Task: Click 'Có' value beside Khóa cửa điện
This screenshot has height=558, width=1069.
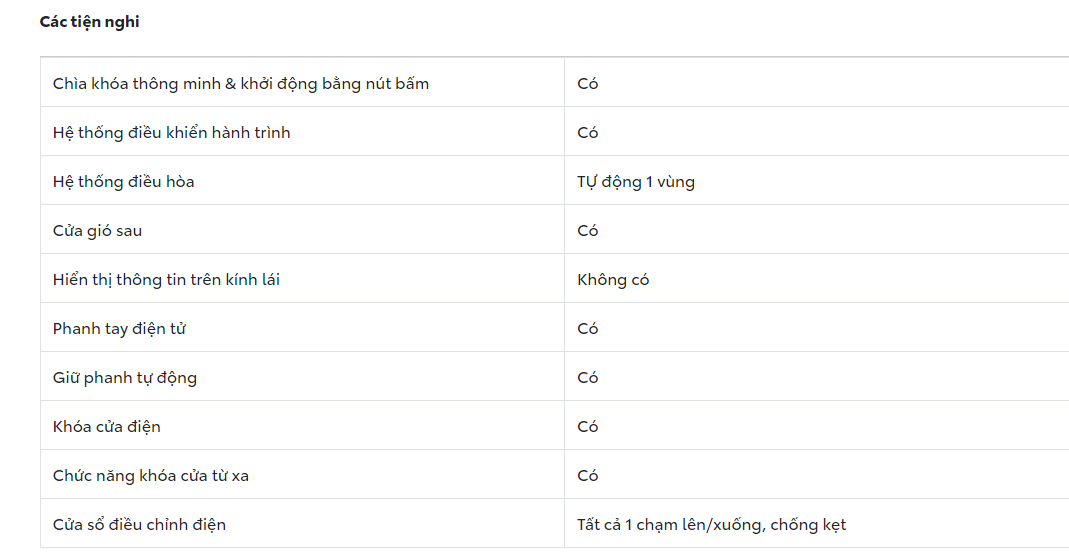Action: click(x=588, y=427)
